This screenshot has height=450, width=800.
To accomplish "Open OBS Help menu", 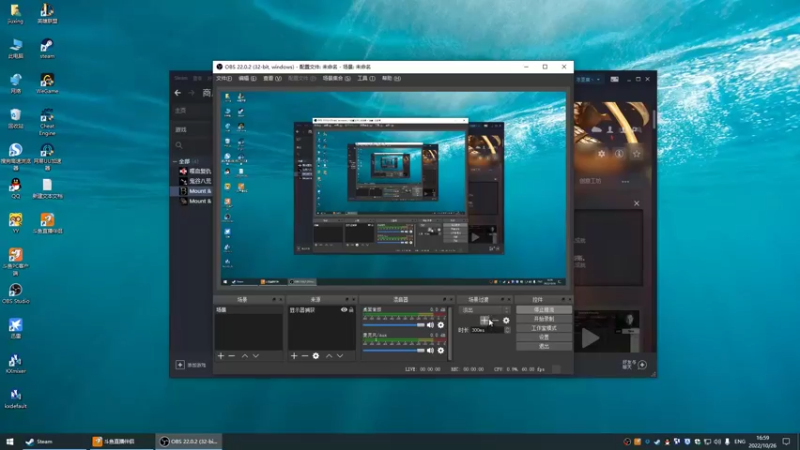I will (x=391, y=79).
